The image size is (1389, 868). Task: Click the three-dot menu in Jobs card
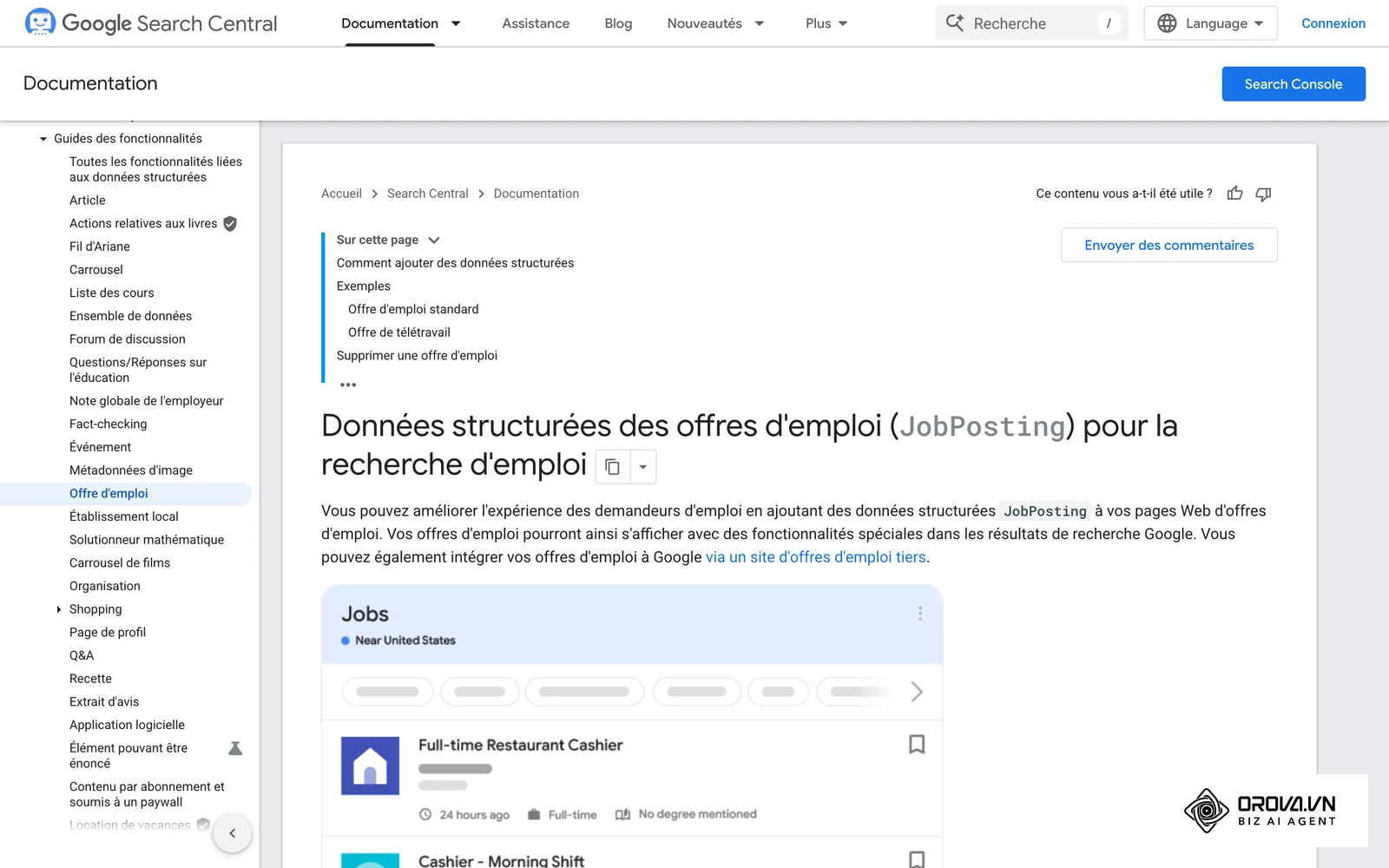(x=920, y=614)
